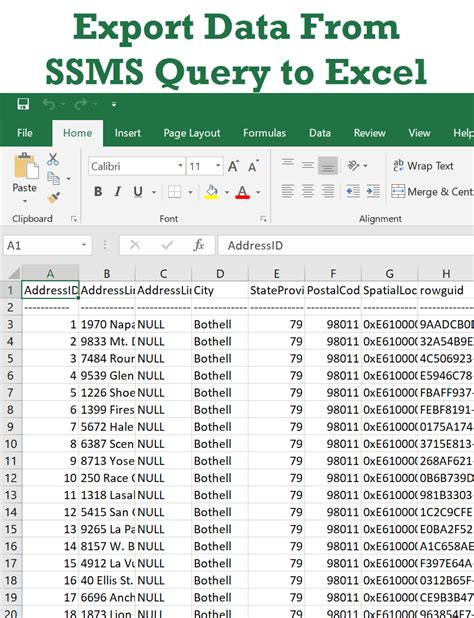Viewport: 474px width, 618px height.
Task: Click the Borders icon
Action: [x=174, y=192]
